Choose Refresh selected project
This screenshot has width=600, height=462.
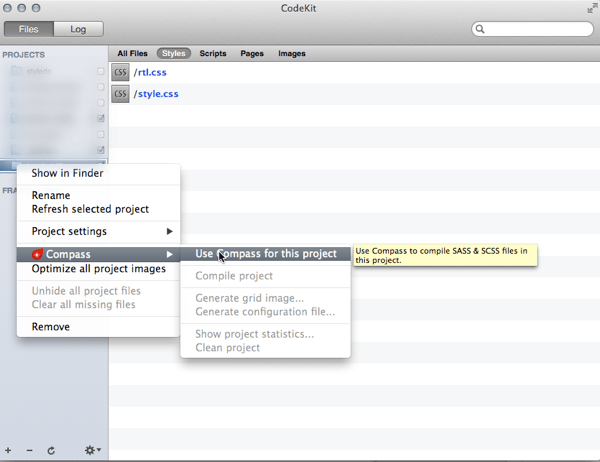(98, 209)
